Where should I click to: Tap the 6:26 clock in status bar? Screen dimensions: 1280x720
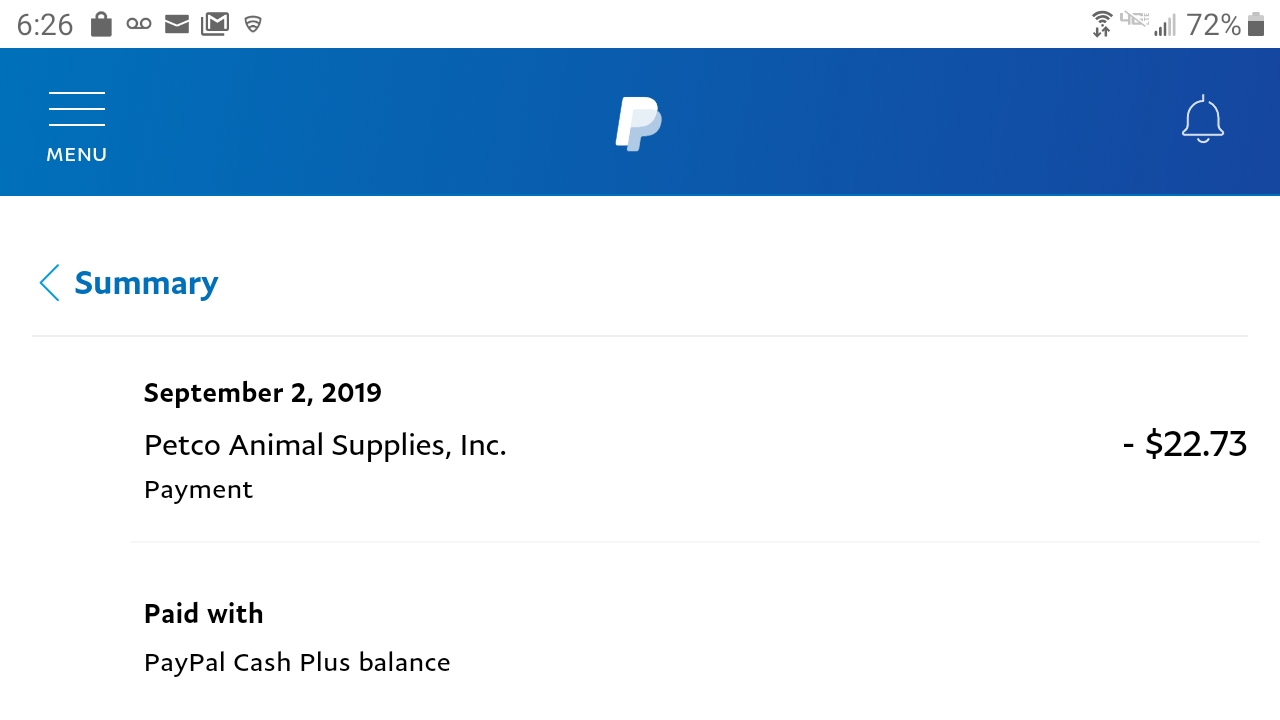coord(45,24)
